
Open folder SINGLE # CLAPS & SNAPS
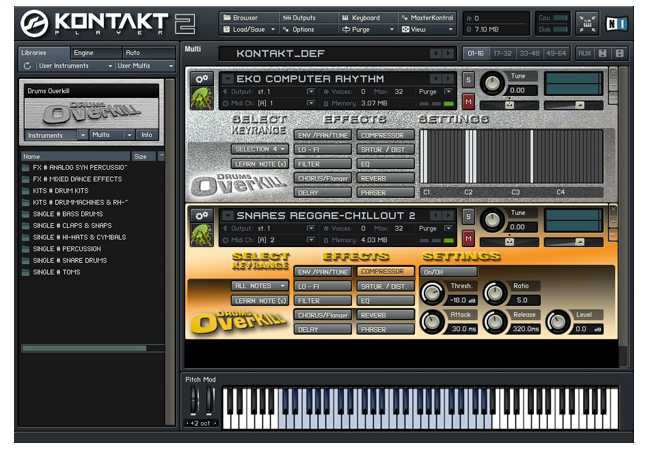(67, 225)
